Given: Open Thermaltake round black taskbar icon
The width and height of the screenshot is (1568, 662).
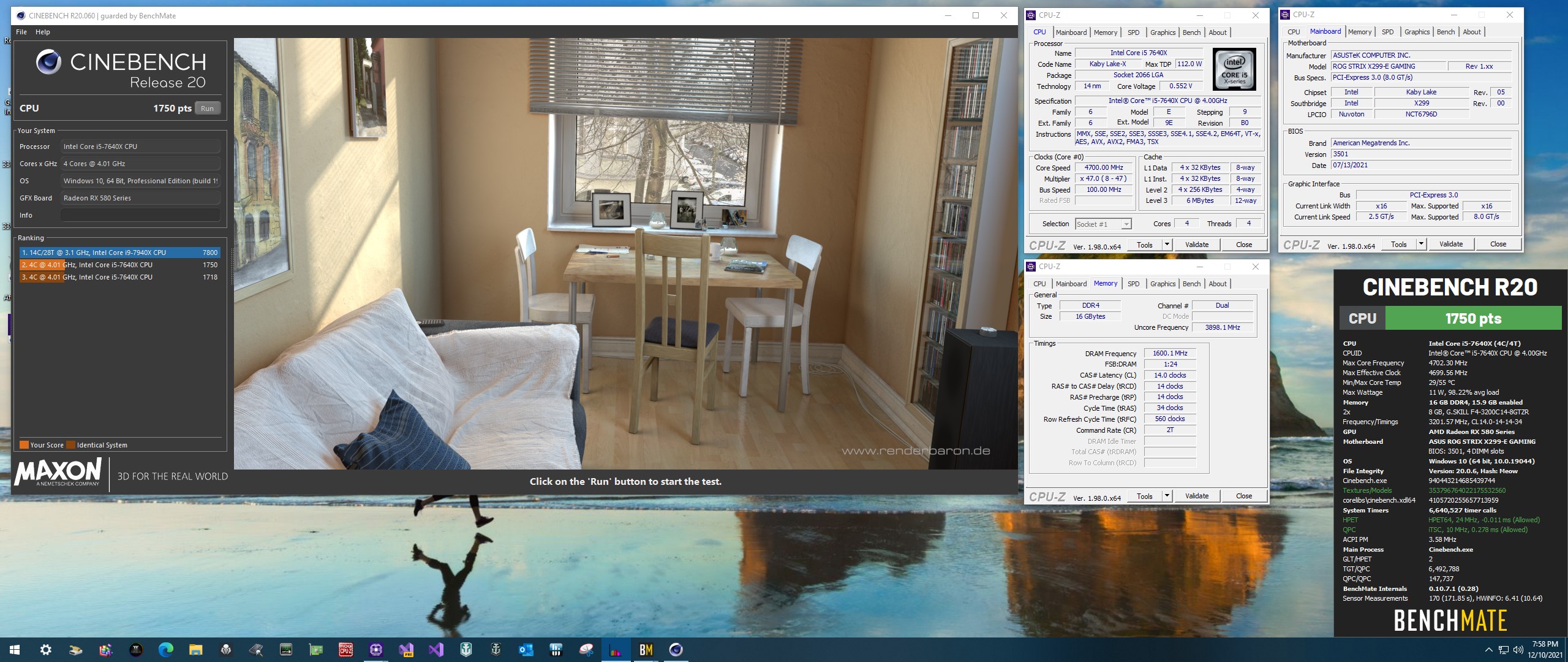Looking at the screenshot, I should pos(135,650).
